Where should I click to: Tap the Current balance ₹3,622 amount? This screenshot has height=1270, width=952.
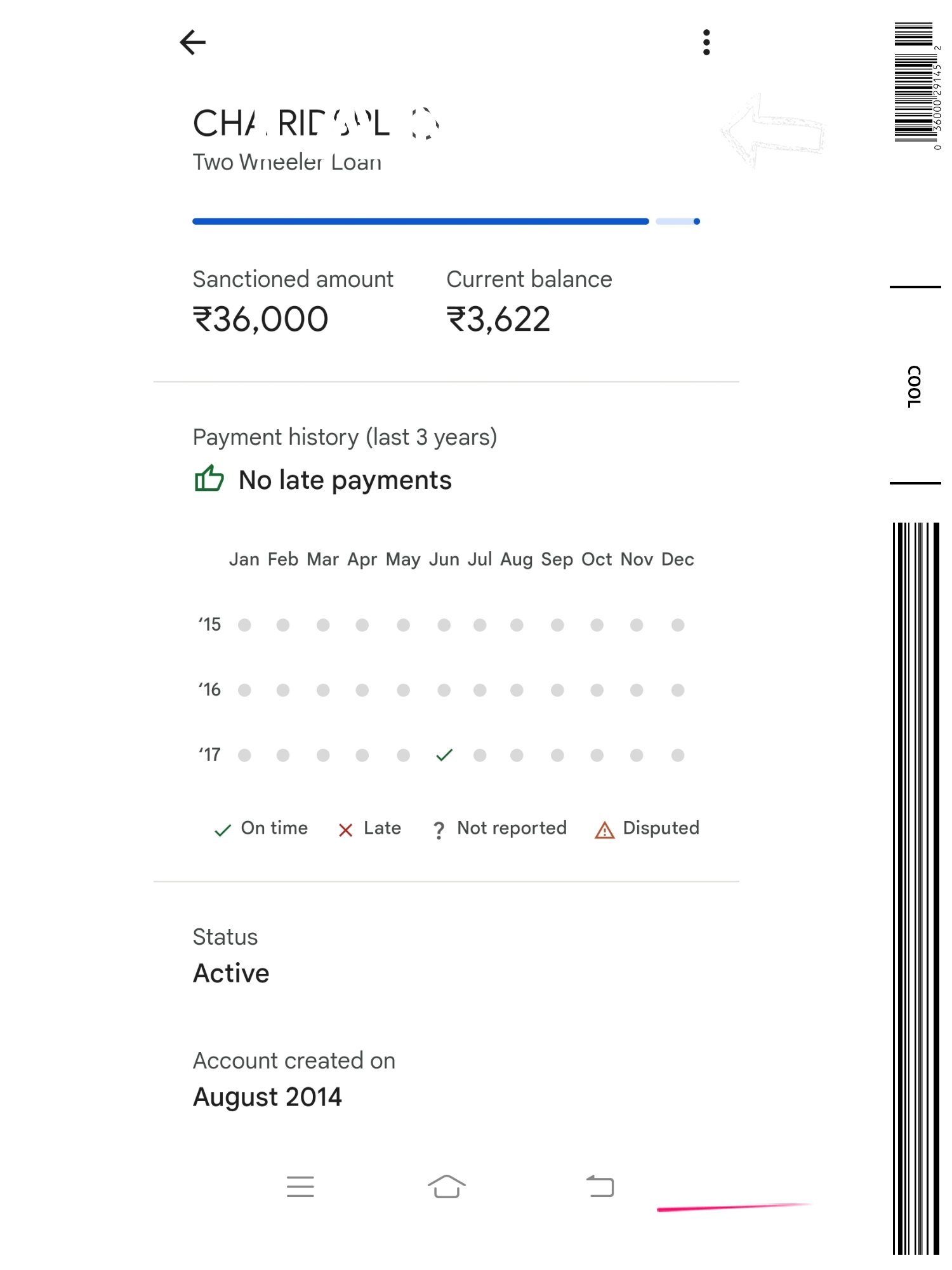[499, 319]
